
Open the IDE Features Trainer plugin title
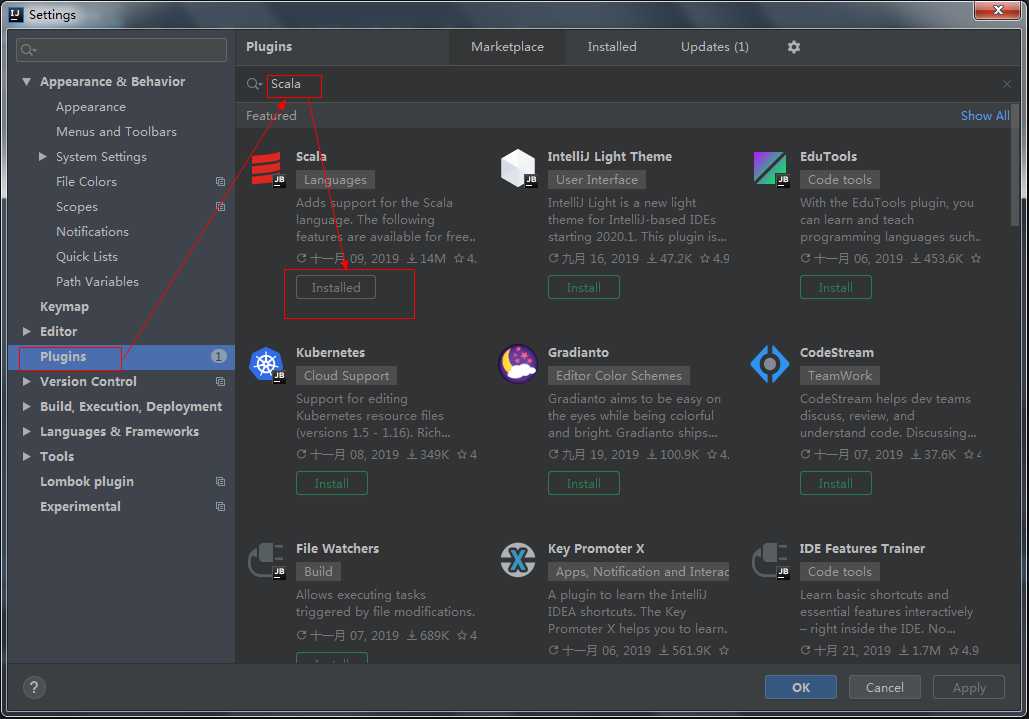(x=862, y=548)
